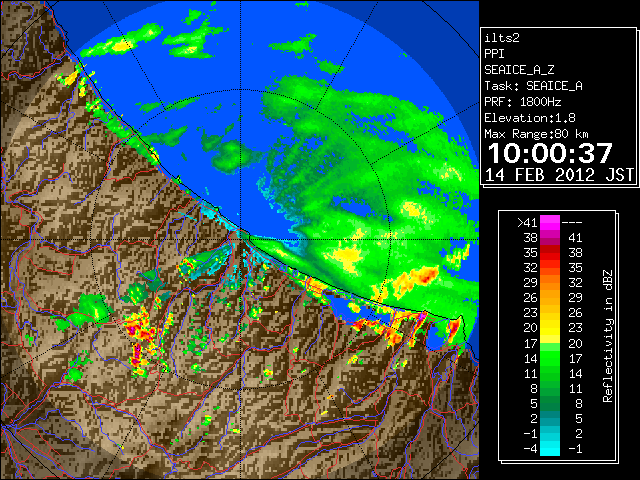640x480 pixels.
Task: Click the yellow legend swatch at 20
Action: pyautogui.click(x=550, y=328)
